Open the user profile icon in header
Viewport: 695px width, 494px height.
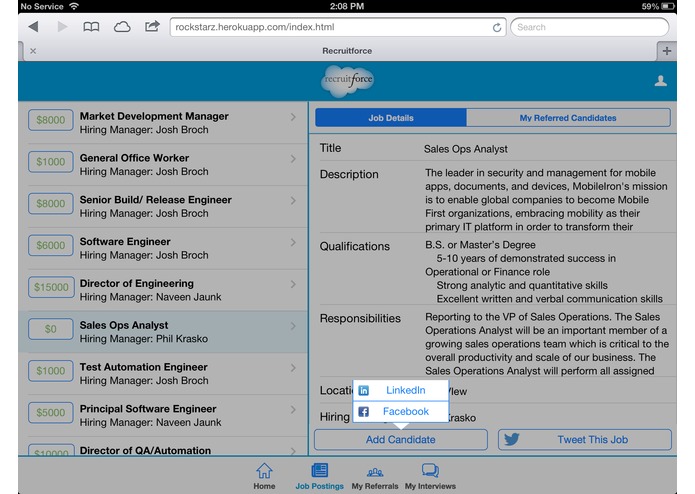click(x=660, y=81)
